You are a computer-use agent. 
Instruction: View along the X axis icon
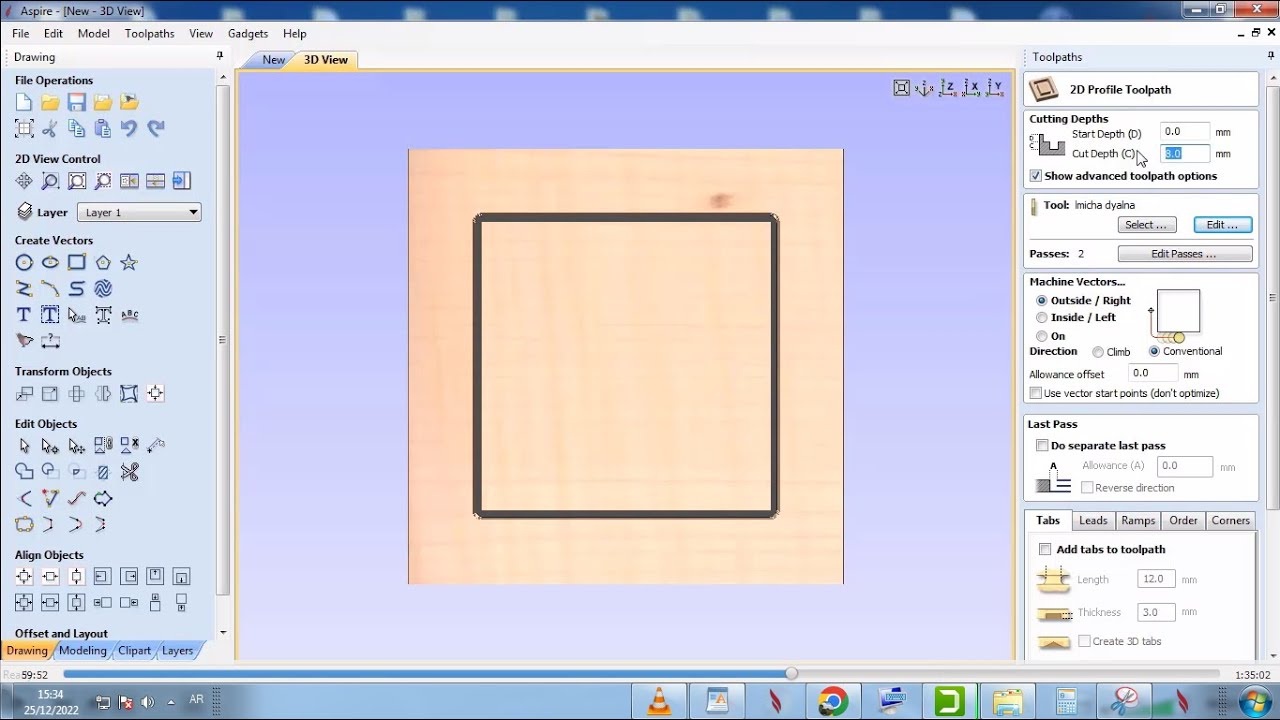[971, 88]
